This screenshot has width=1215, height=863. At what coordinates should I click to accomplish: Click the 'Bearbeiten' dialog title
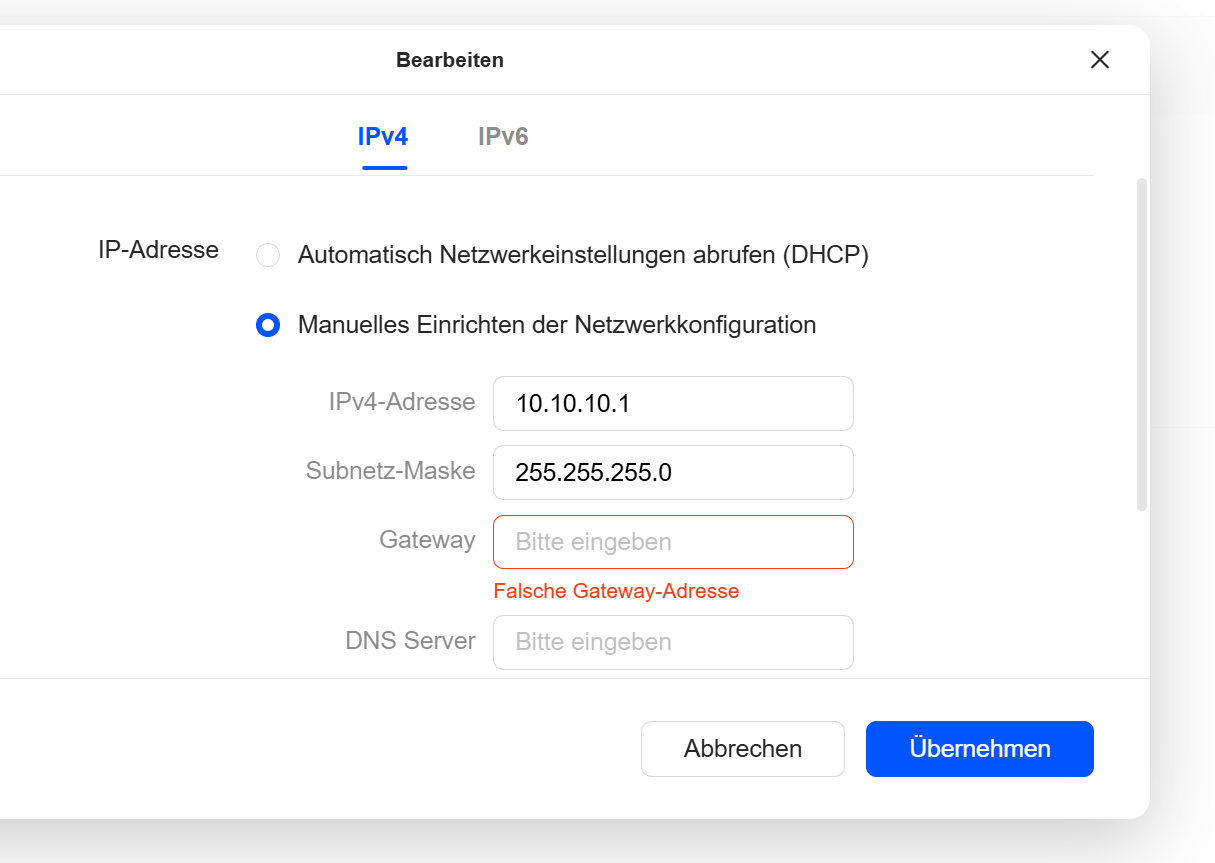[450, 60]
